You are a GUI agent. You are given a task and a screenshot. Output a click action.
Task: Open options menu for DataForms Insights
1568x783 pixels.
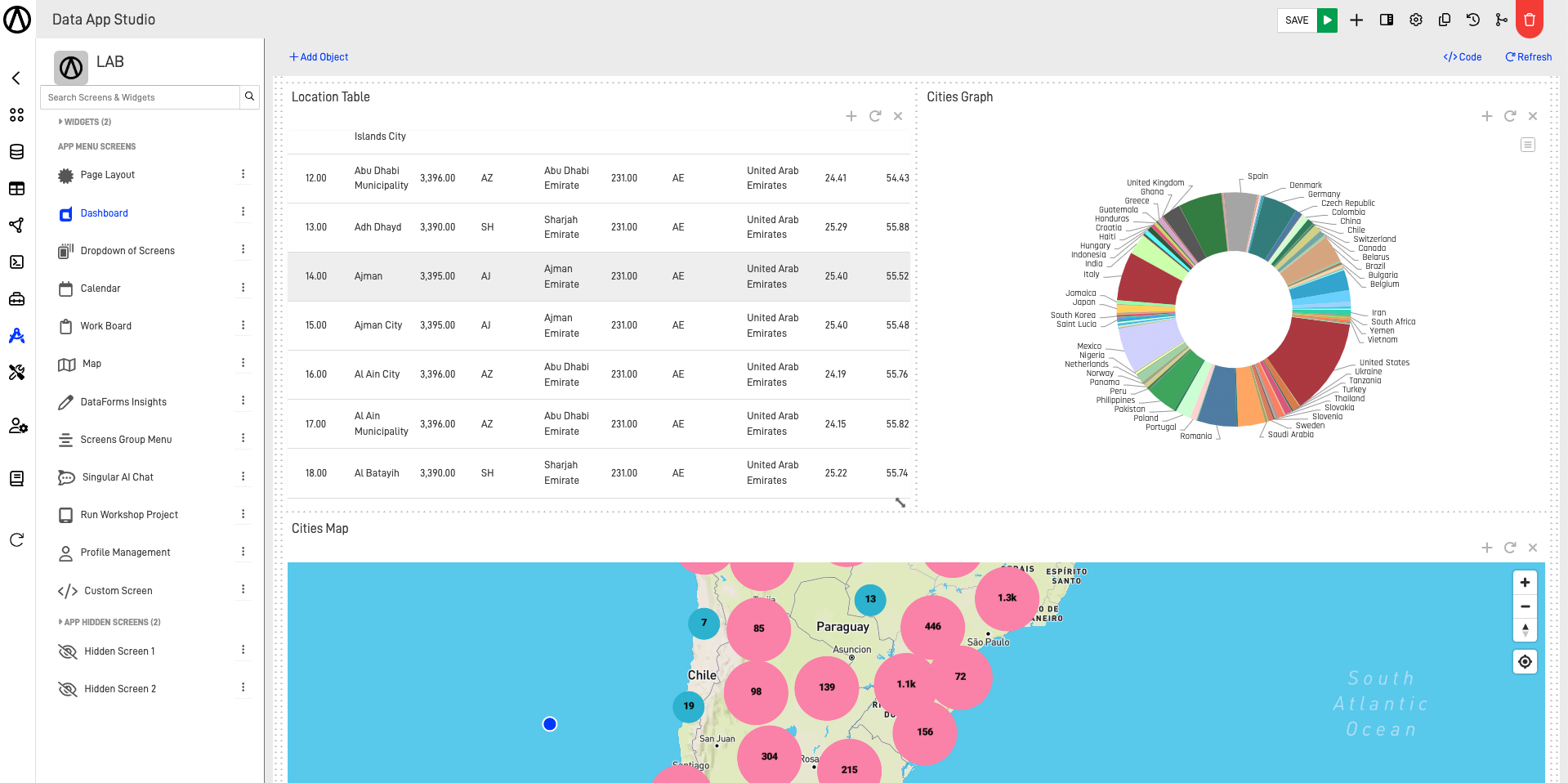tap(243, 400)
